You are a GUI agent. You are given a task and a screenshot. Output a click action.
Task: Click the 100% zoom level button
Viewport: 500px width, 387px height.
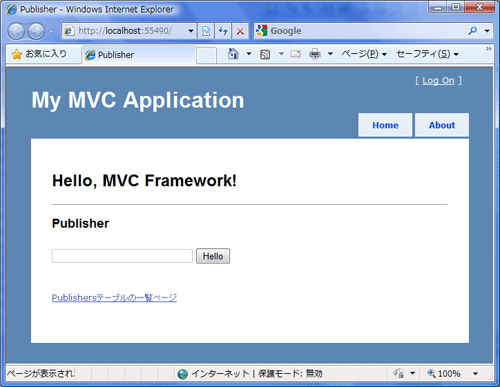tap(444, 374)
